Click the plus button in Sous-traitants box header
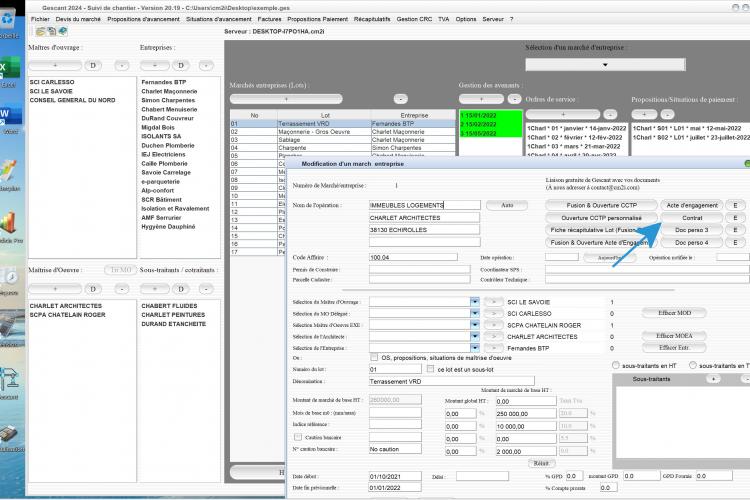Image resolution: width=750 pixels, height=500 pixels. click(x=713, y=379)
